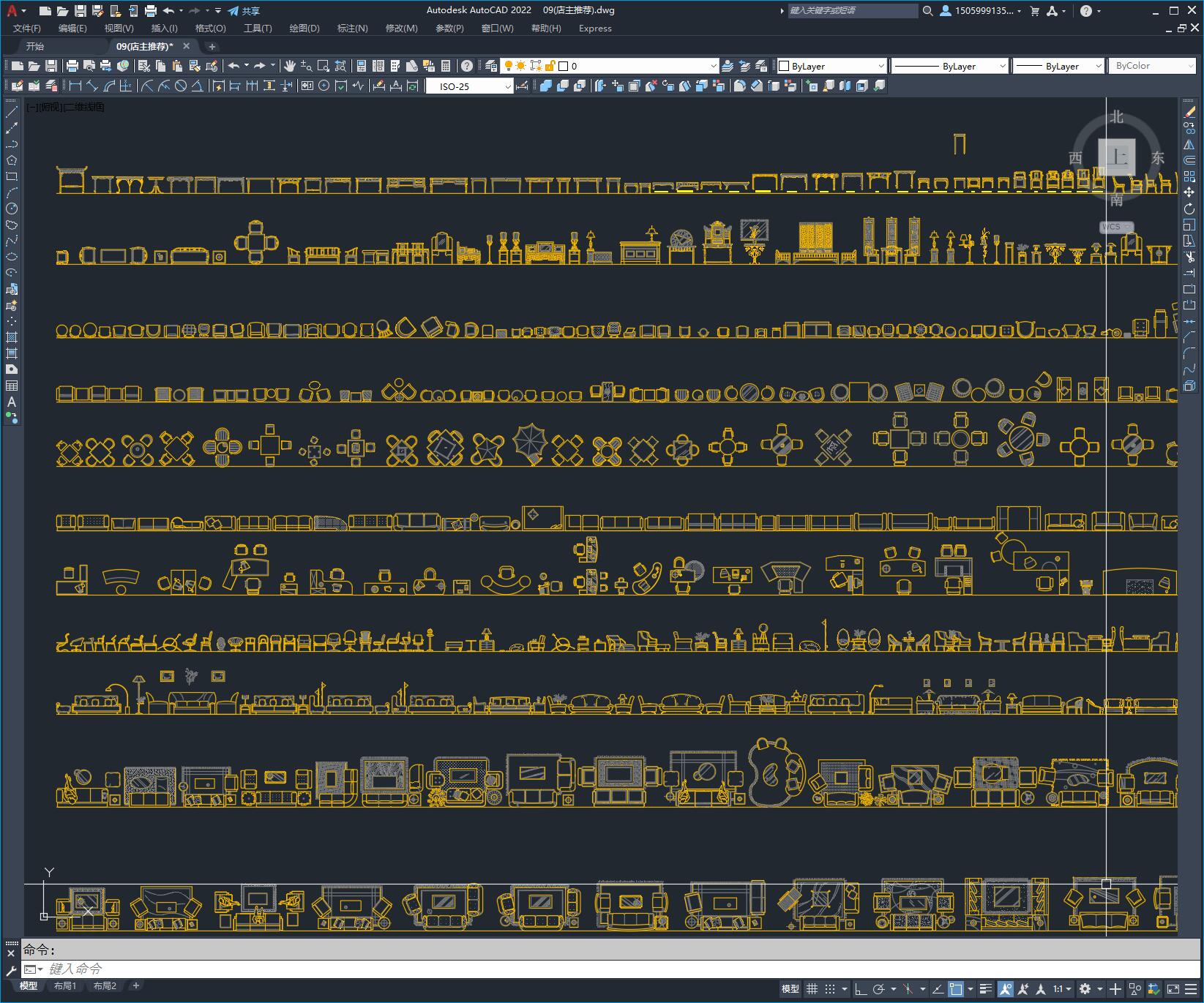Open the QuickCalc calculator icon
Image resolution: width=1204 pixels, height=1003 pixels.
click(x=446, y=66)
